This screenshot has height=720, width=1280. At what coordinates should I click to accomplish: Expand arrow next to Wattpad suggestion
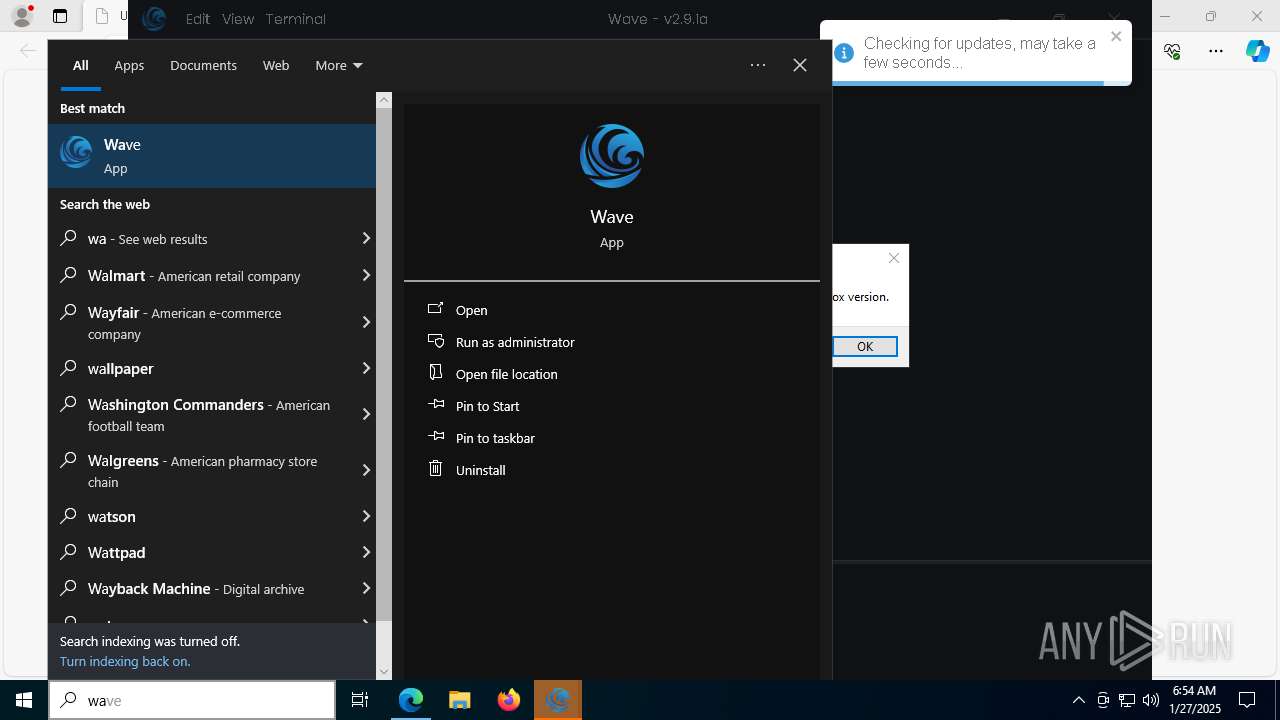(366, 552)
